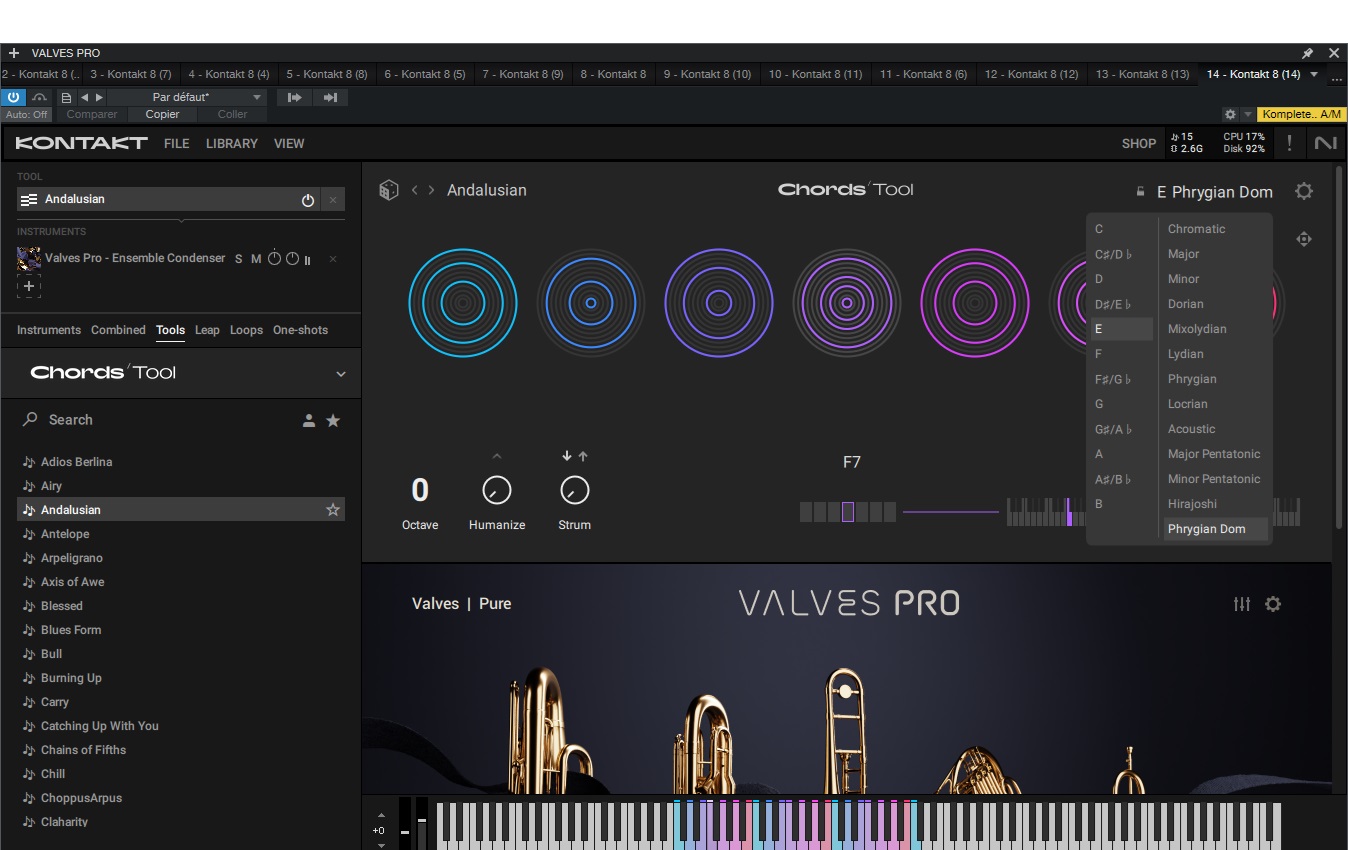
Task: Adjust the Strum knob
Action: click(575, 490)
